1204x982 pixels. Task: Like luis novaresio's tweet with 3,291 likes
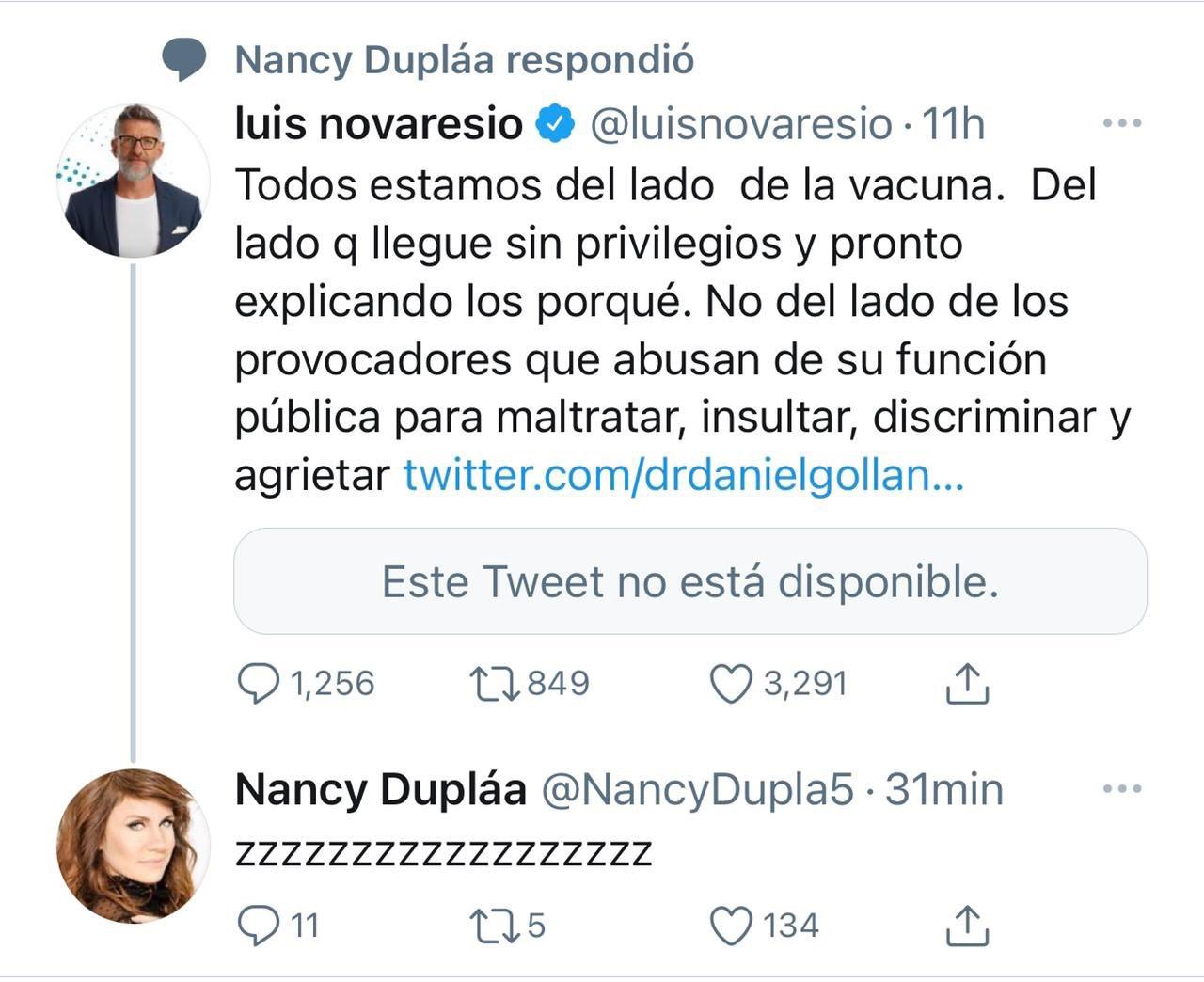point(733,684)
